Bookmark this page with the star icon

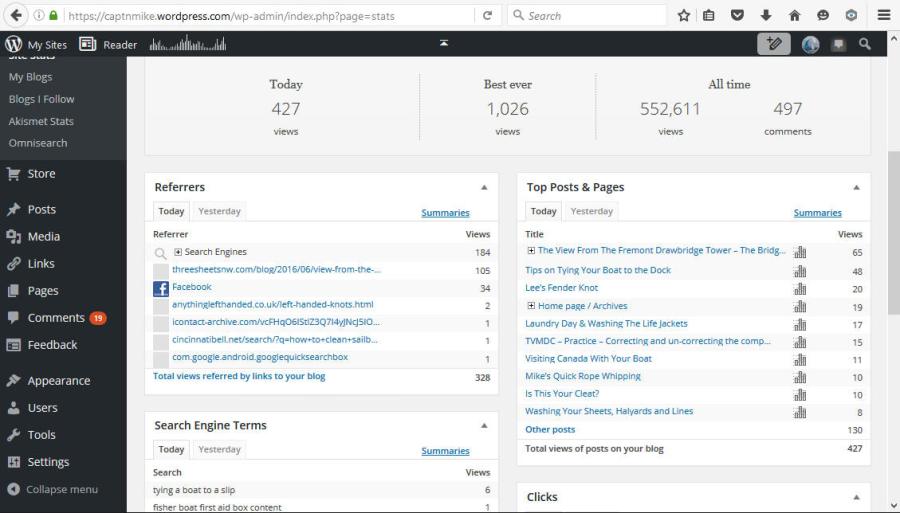pyautogui.click(x=684, y=15)
